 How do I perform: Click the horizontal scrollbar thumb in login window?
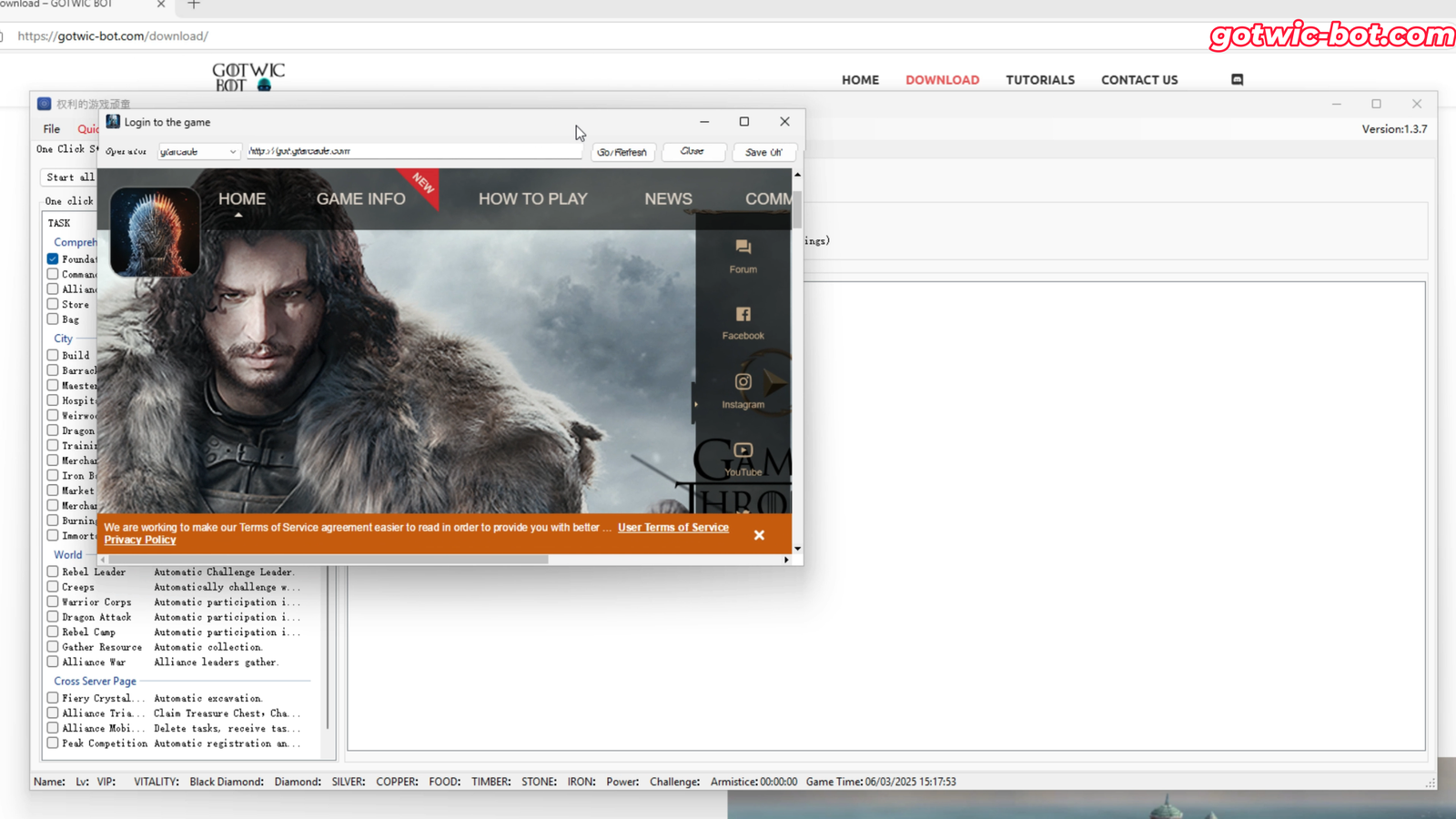pos(328,560)
